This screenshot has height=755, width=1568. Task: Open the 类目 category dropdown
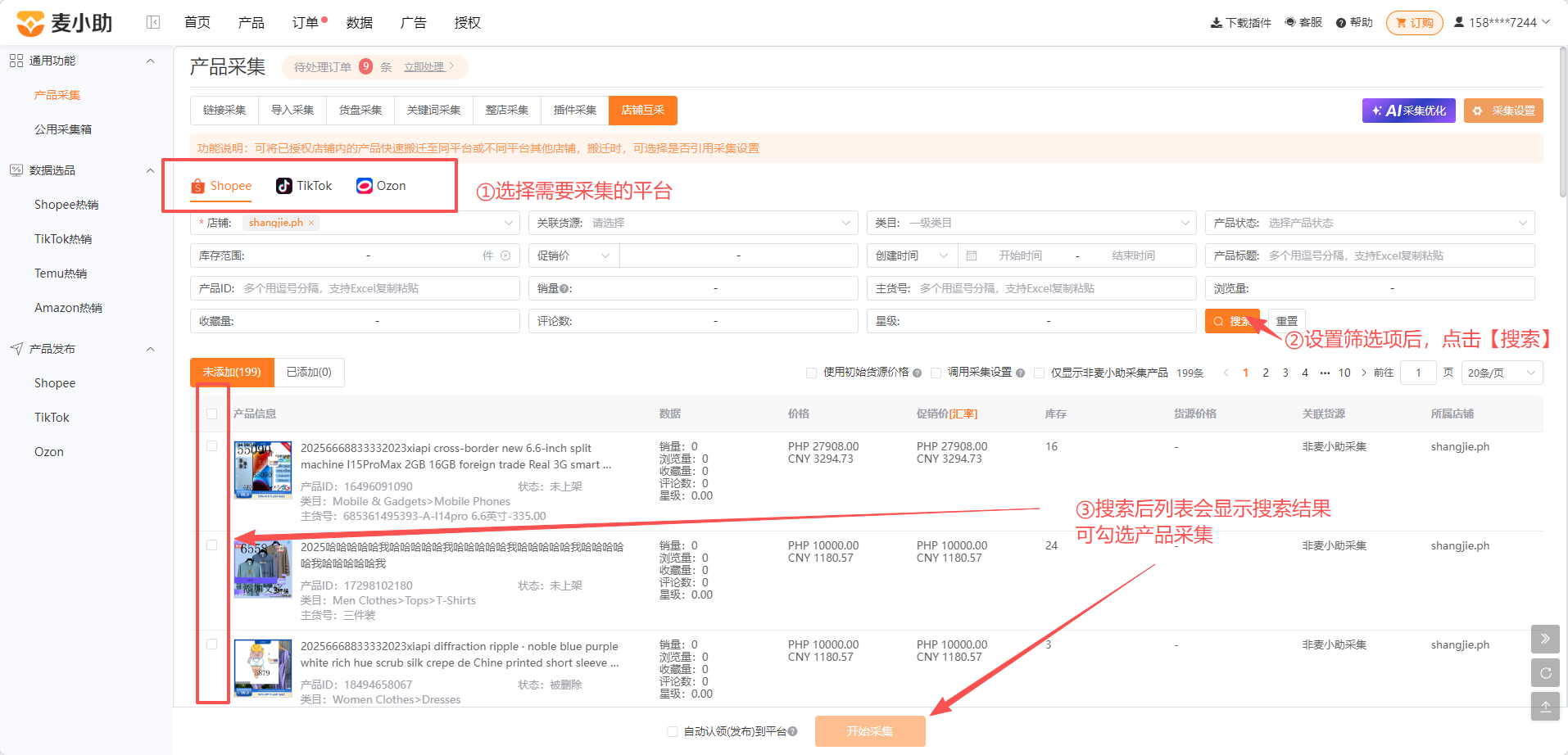pyautogui.click(x=1031, y=223)
